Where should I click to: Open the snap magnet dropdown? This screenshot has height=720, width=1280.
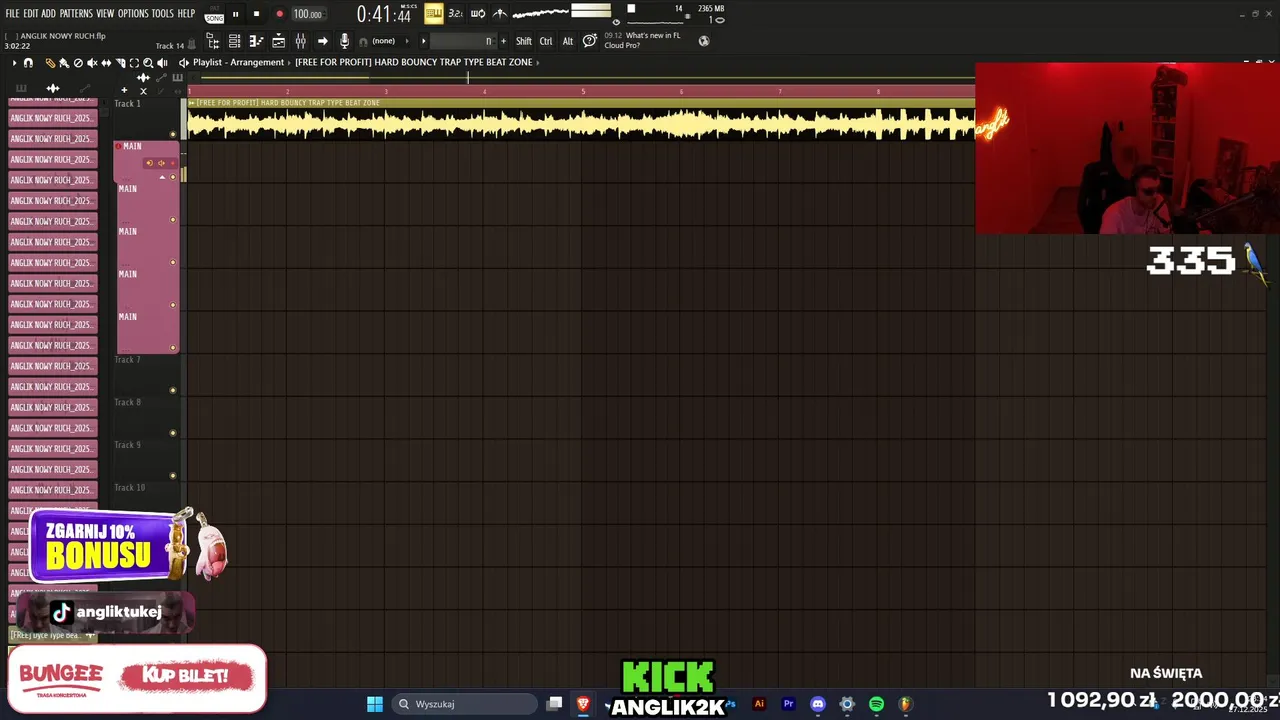click(x=28, y=63)
